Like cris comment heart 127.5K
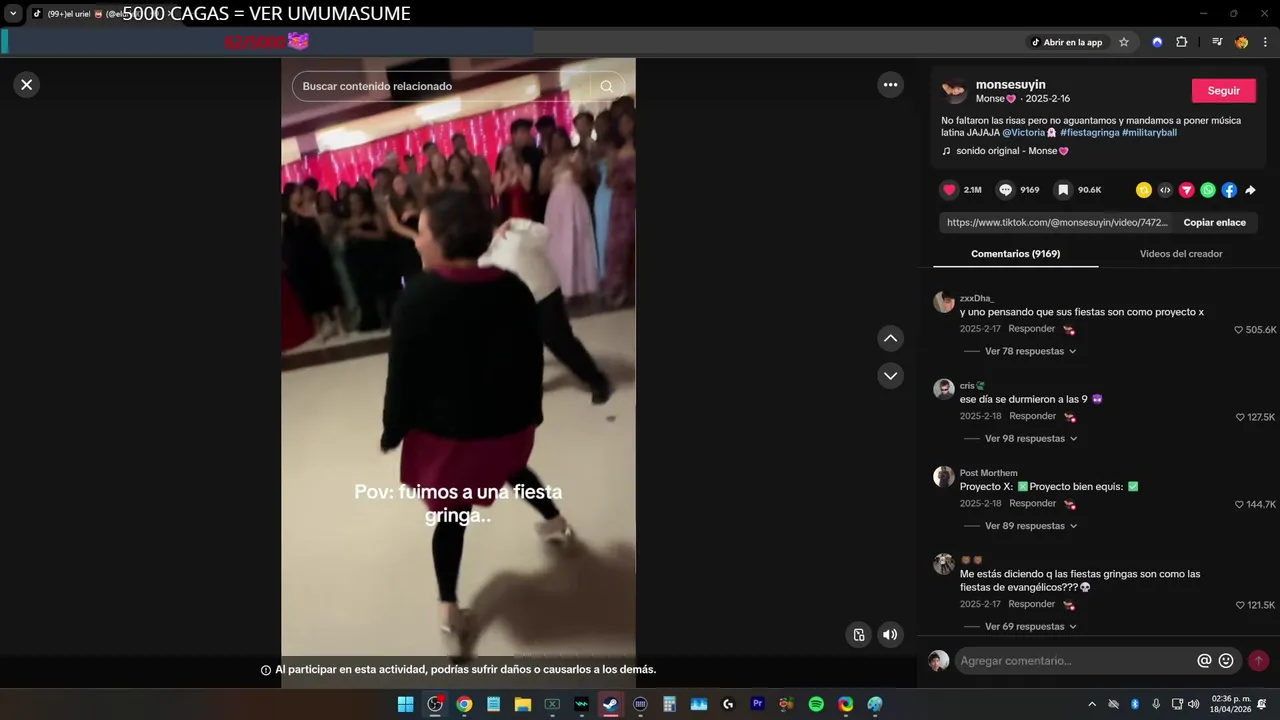The height and width of the screenshot is (720, 1280). [x=1240, y=417]
